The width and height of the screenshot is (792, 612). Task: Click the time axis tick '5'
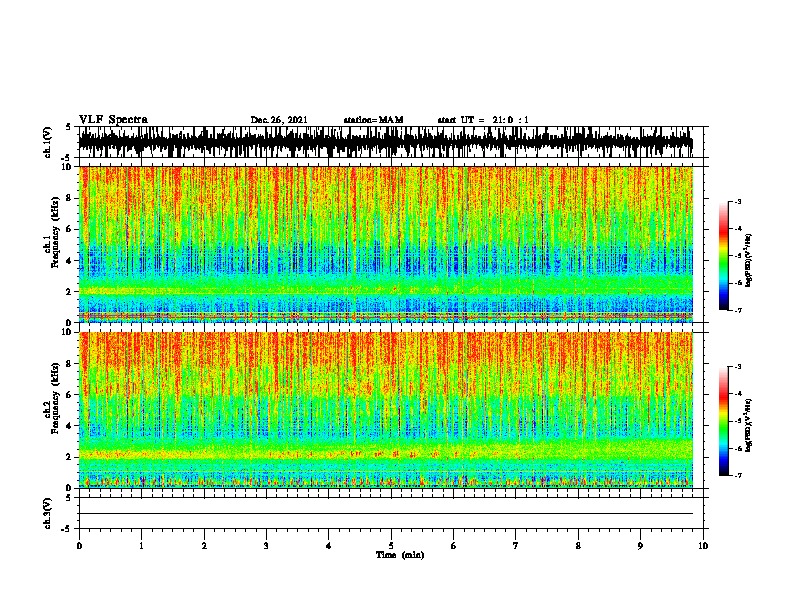tap(391, 546)
